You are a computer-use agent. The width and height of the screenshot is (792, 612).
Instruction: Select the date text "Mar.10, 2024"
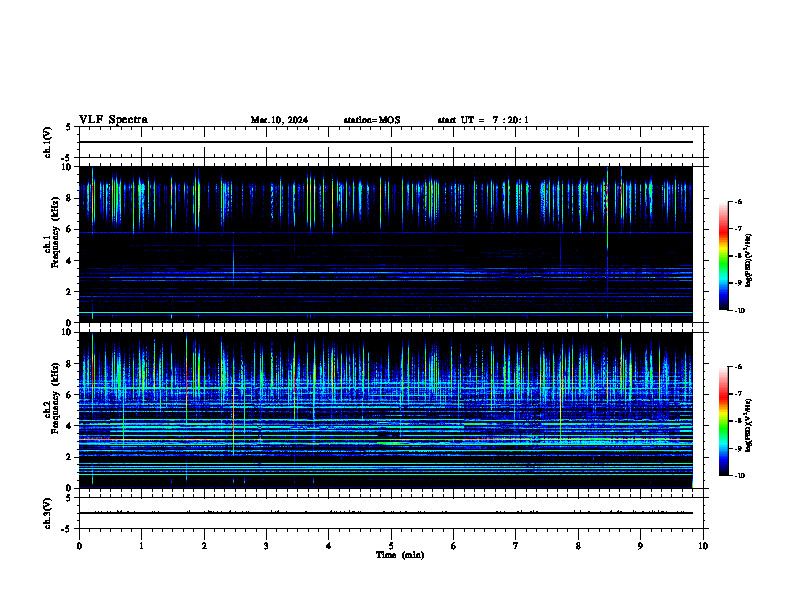pos(279,120)
